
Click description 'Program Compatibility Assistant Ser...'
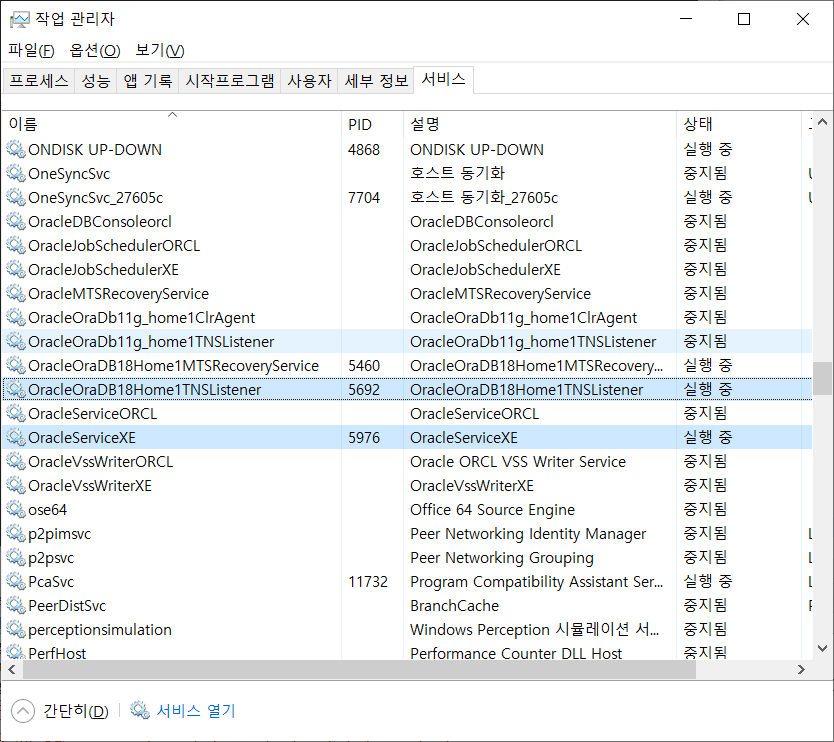pos(537,581)
